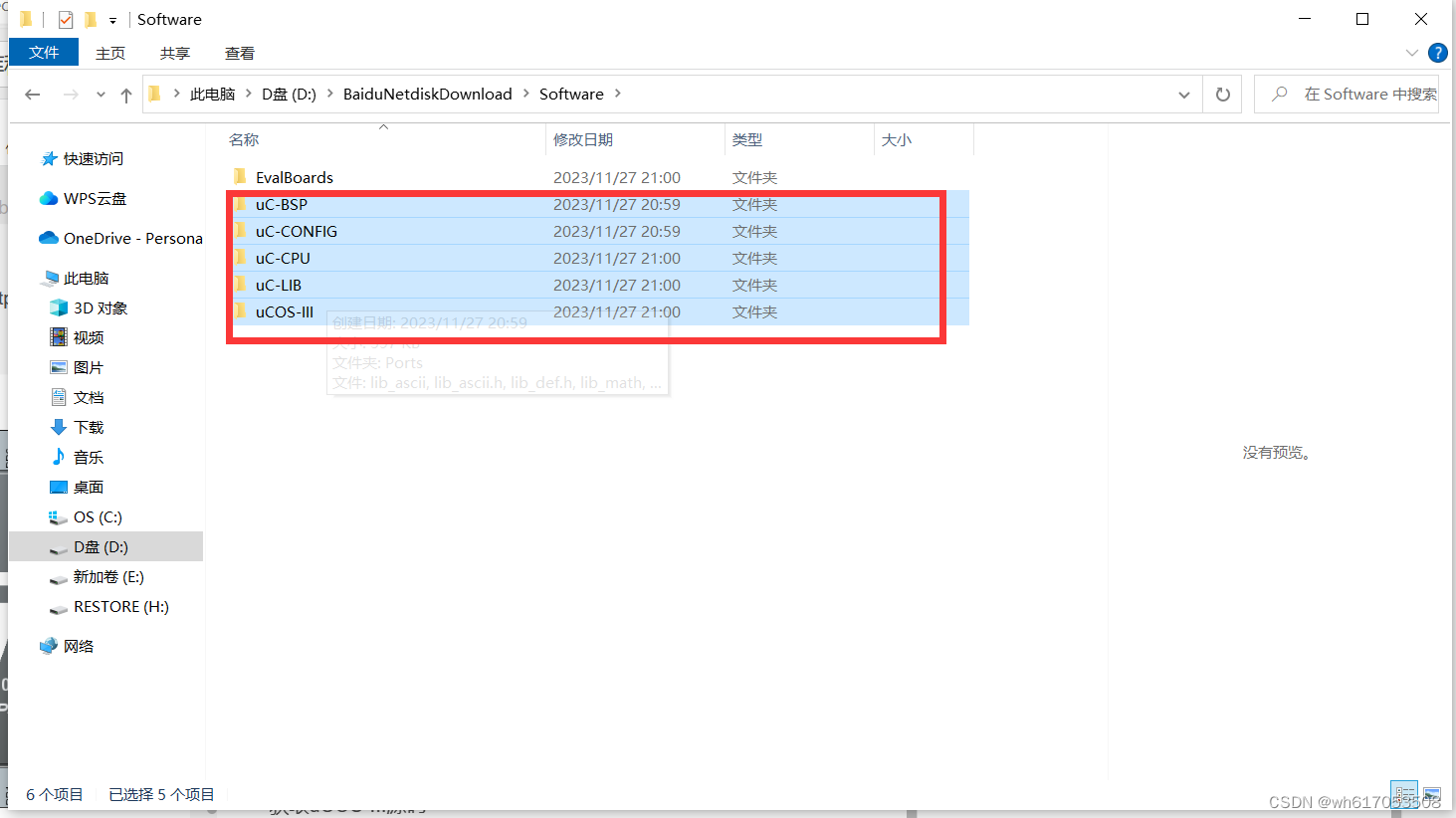This screenshot has width=1456, height=818.
Task: Click the 网络 icon in sidebar
Action: click(49, 646)
